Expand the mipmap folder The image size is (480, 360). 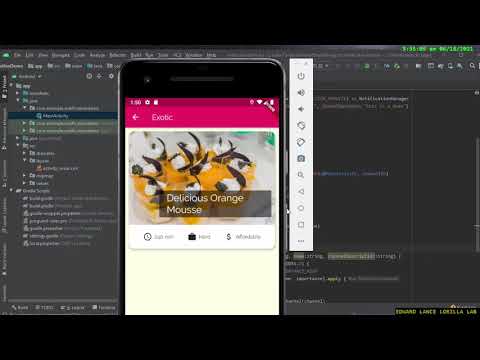coord(24,175)
